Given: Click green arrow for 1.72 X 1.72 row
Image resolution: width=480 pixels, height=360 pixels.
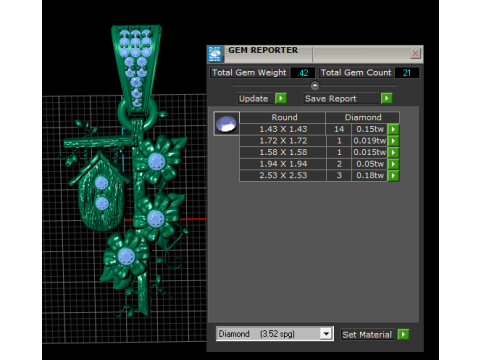Looking at the screenshot, I should 393,141.
